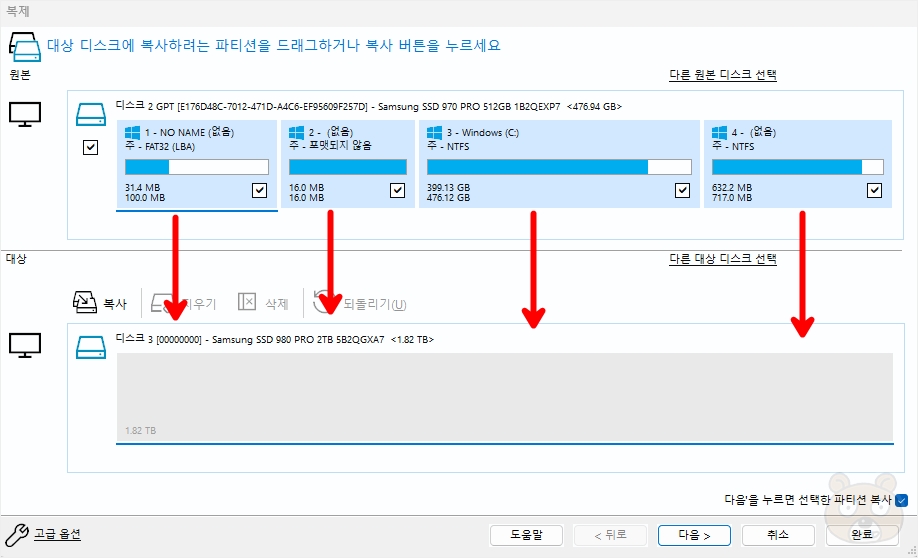Click the 399.13 GB used size text
This screenshot has width=918, height=558.
pos(448,187)
